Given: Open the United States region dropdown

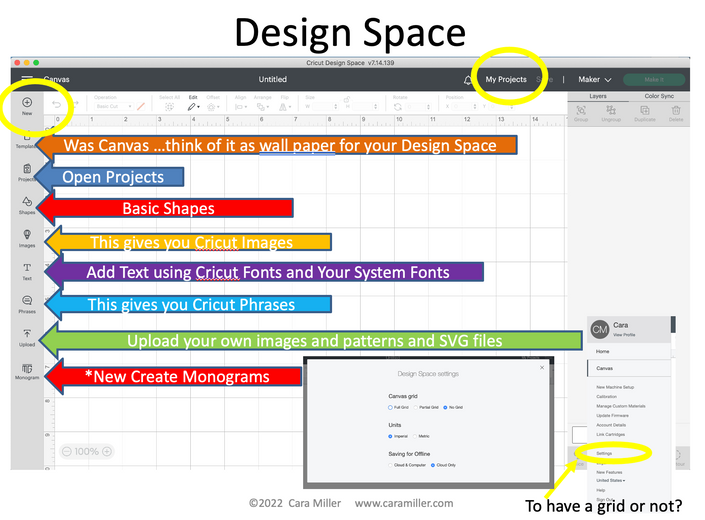Looking at the screenshot, I should pyautogui.click(x=611, y=480).
